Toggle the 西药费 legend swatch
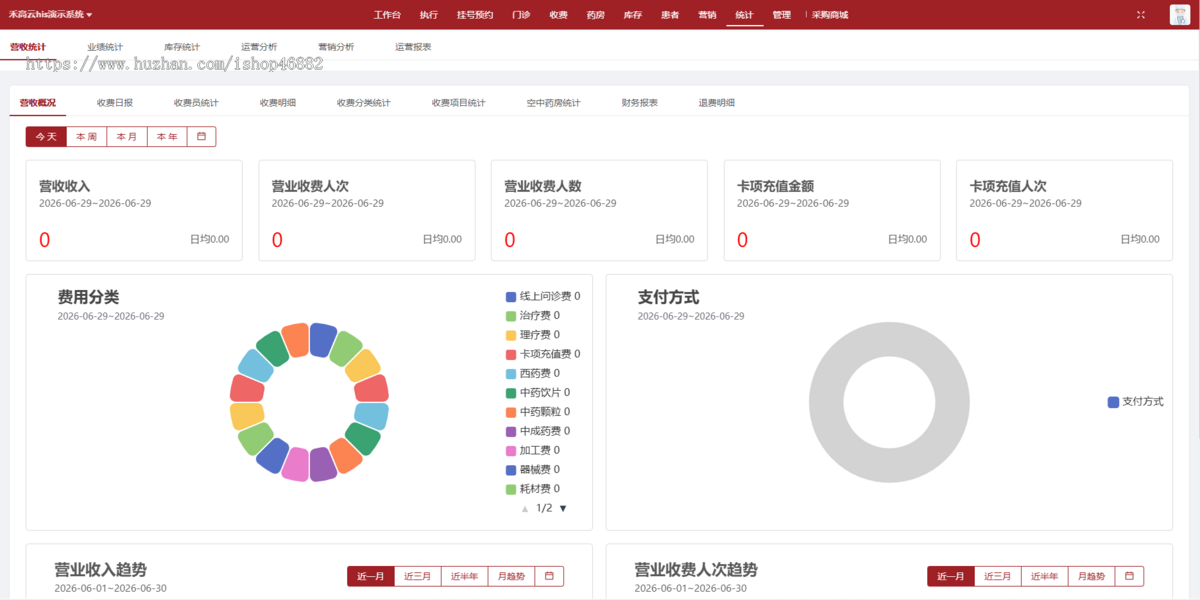 511,374
